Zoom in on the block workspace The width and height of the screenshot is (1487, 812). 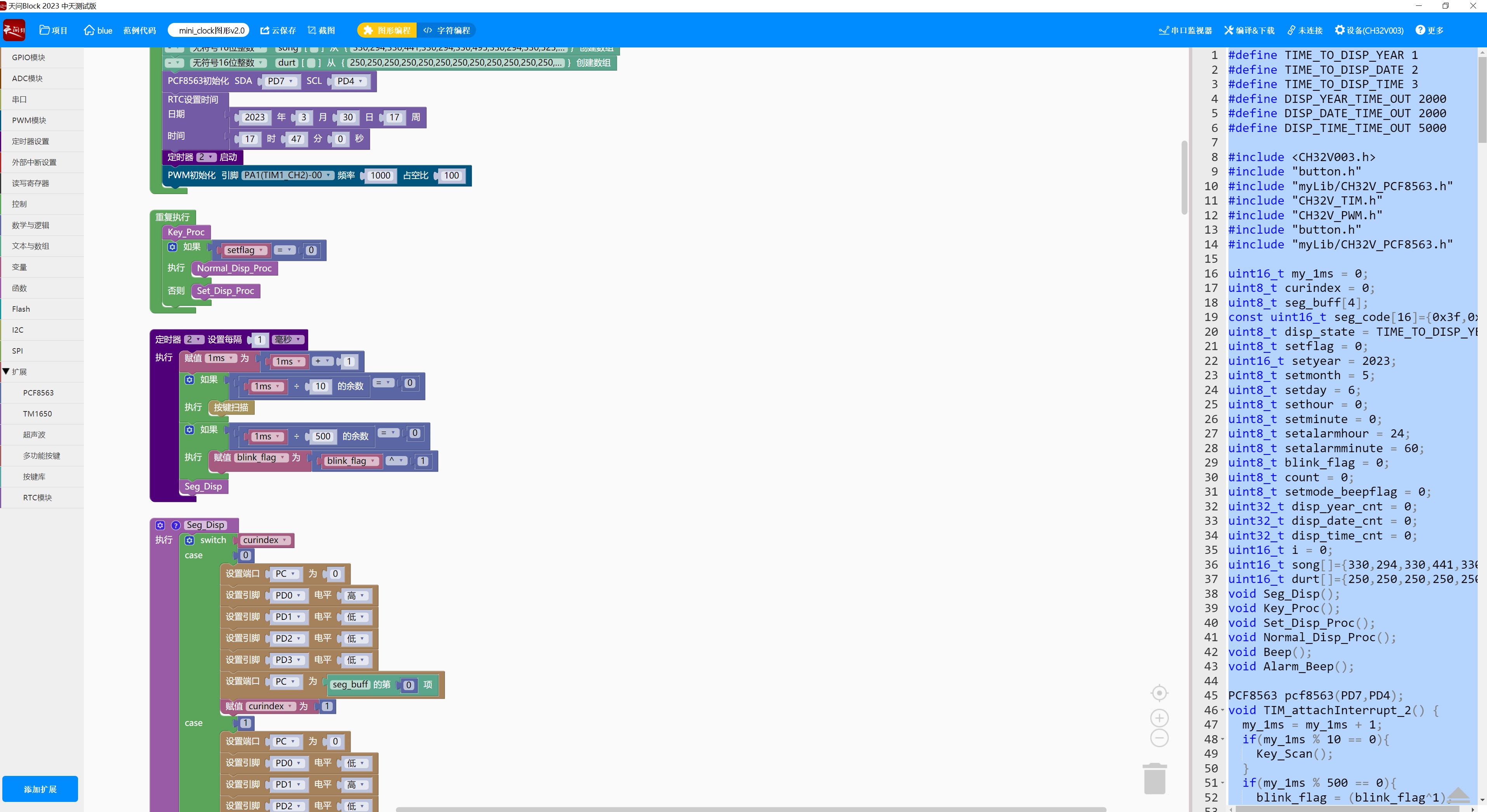[x=1159, y=718]
